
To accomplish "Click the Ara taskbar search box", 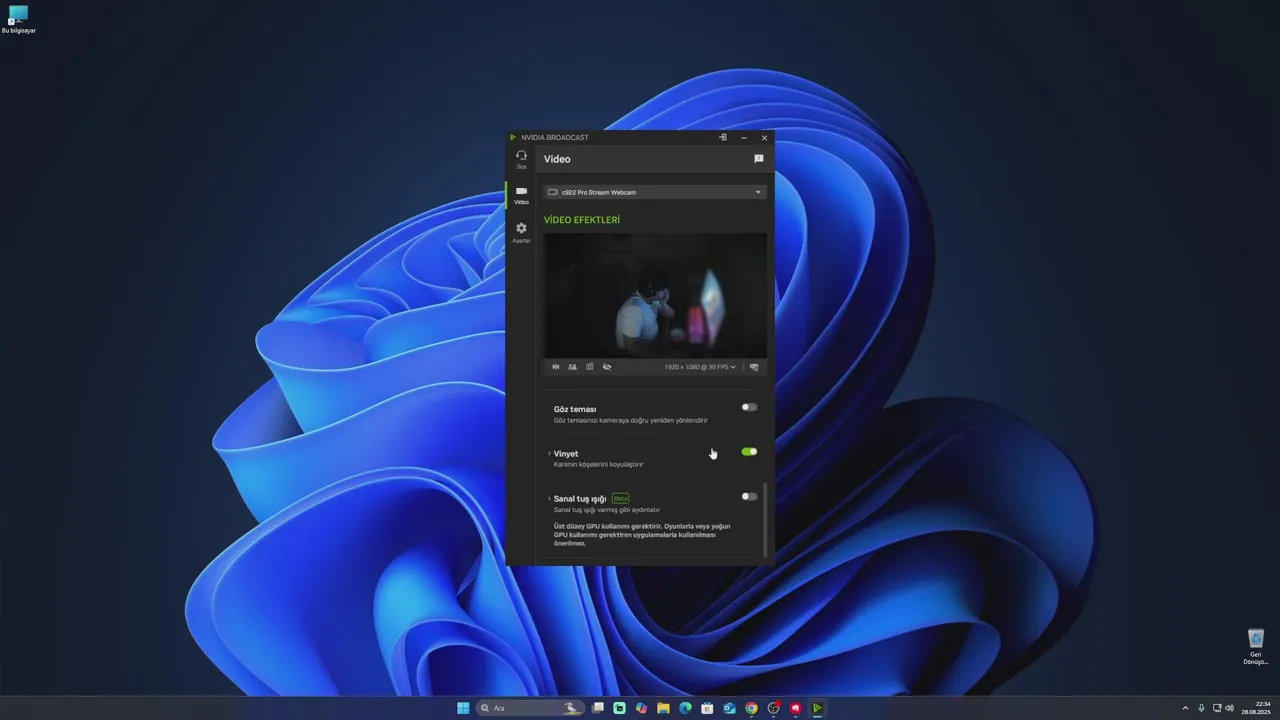I will (530, 708).
